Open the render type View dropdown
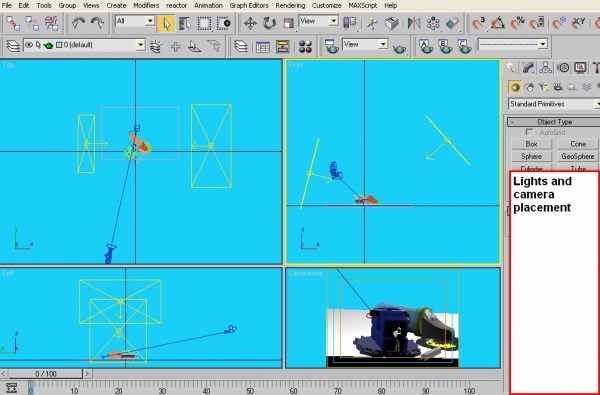 365,44
